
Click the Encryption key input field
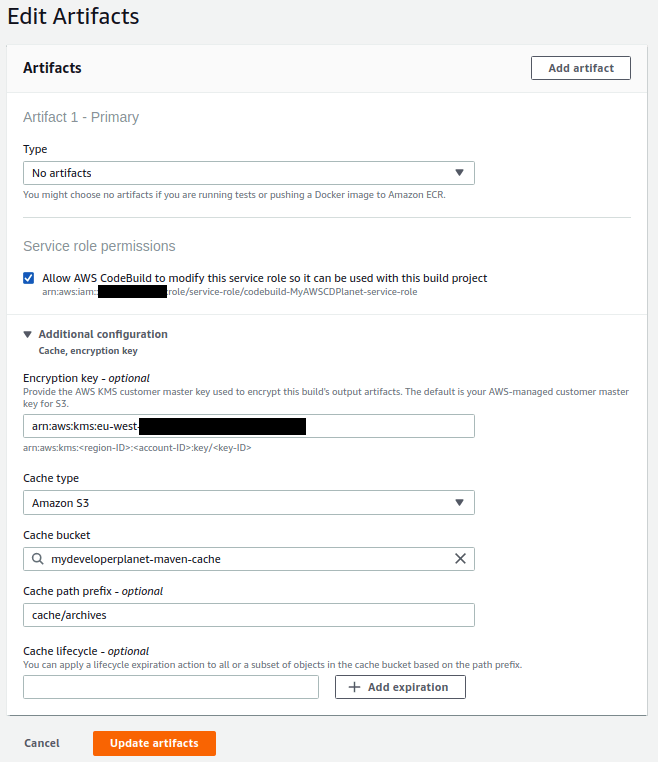[248, 426]
